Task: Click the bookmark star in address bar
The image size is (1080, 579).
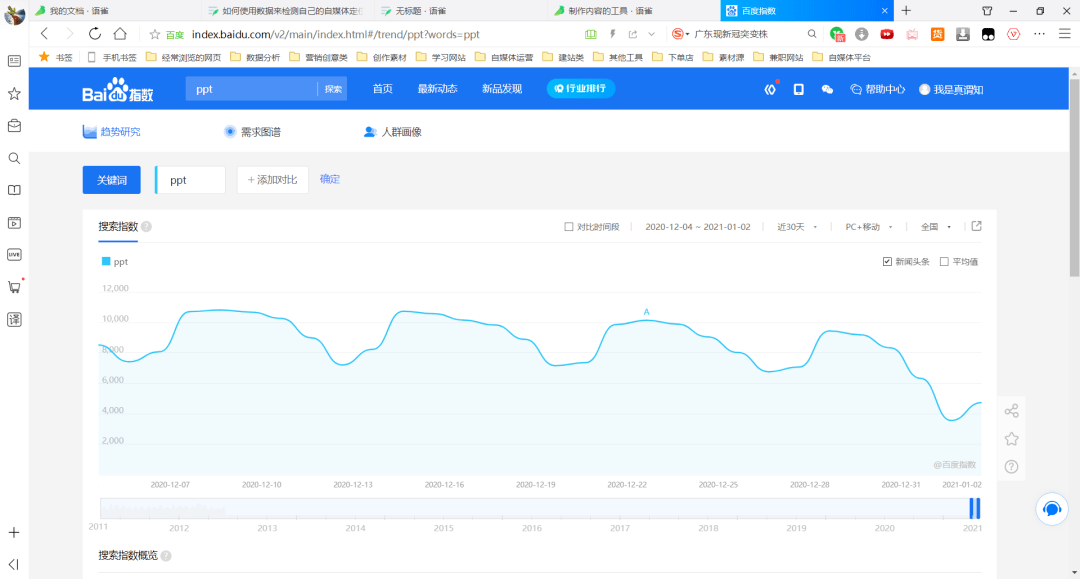Action: pyautogui.click(x=155, y=34)
